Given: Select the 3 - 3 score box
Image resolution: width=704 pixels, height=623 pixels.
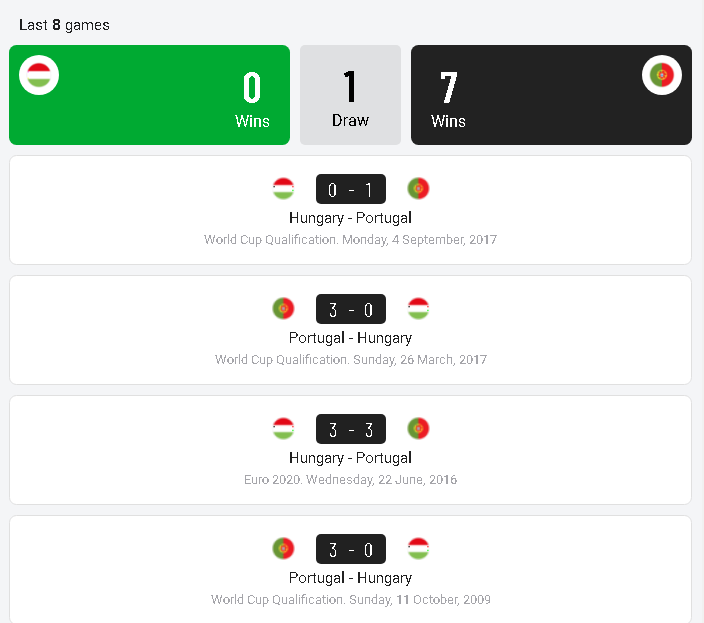Looking at the screenshot, I should click(350, 429).
